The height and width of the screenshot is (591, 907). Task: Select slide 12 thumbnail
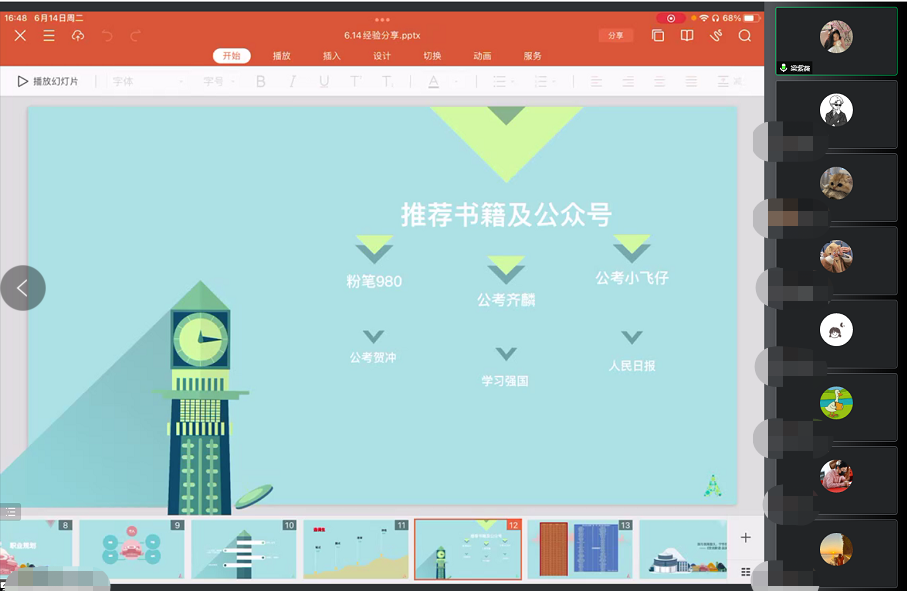468,549
